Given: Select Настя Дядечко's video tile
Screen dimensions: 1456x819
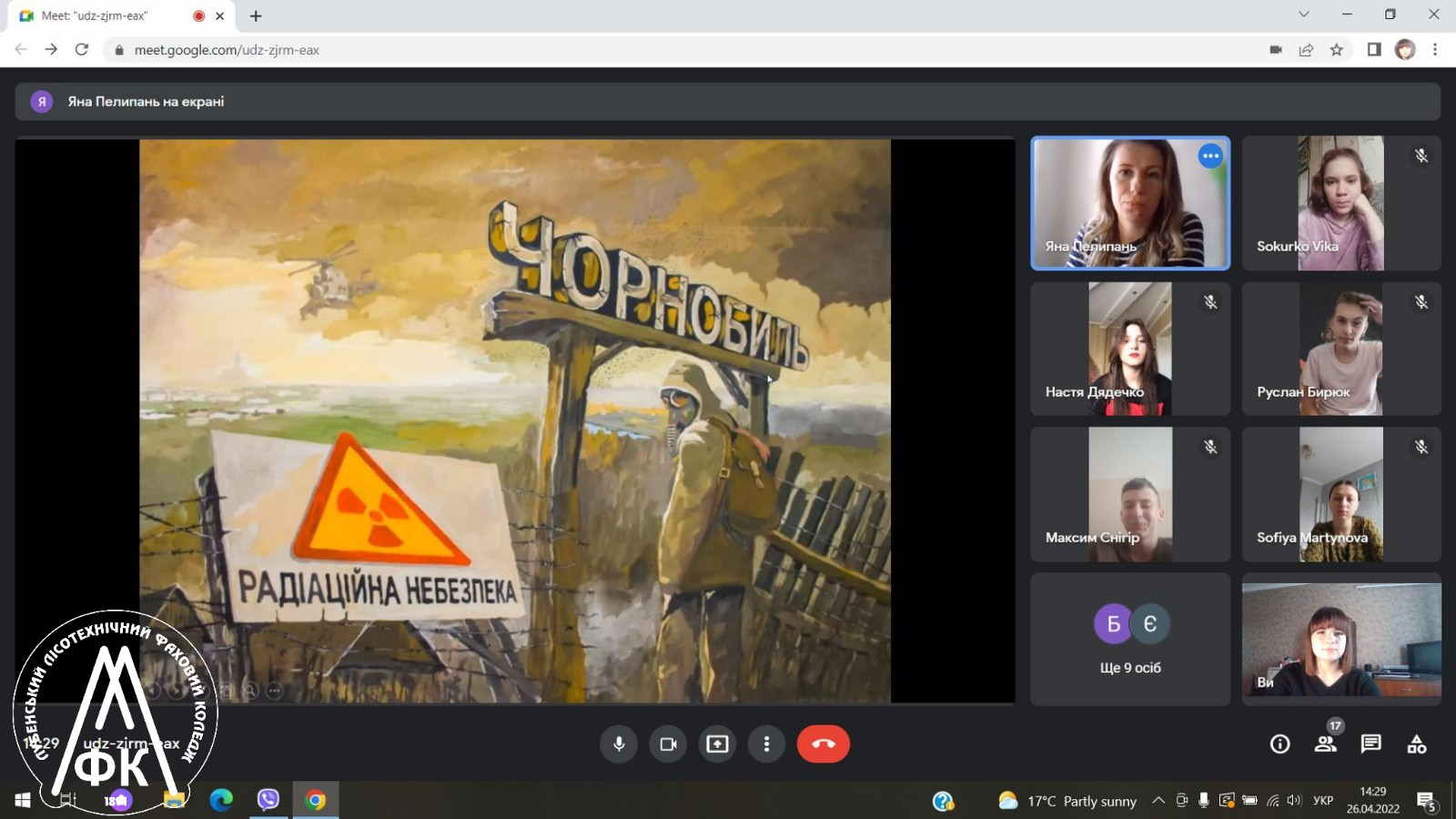Looking at the screenshot, I should point(1130,349).
